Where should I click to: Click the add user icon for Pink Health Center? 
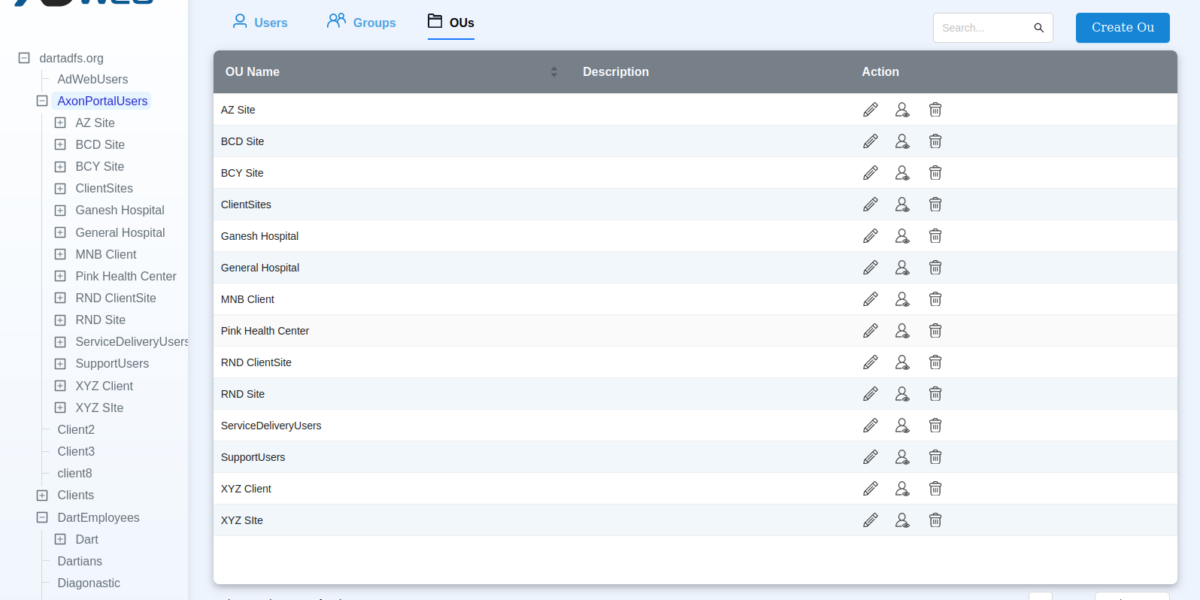(902, 331)
